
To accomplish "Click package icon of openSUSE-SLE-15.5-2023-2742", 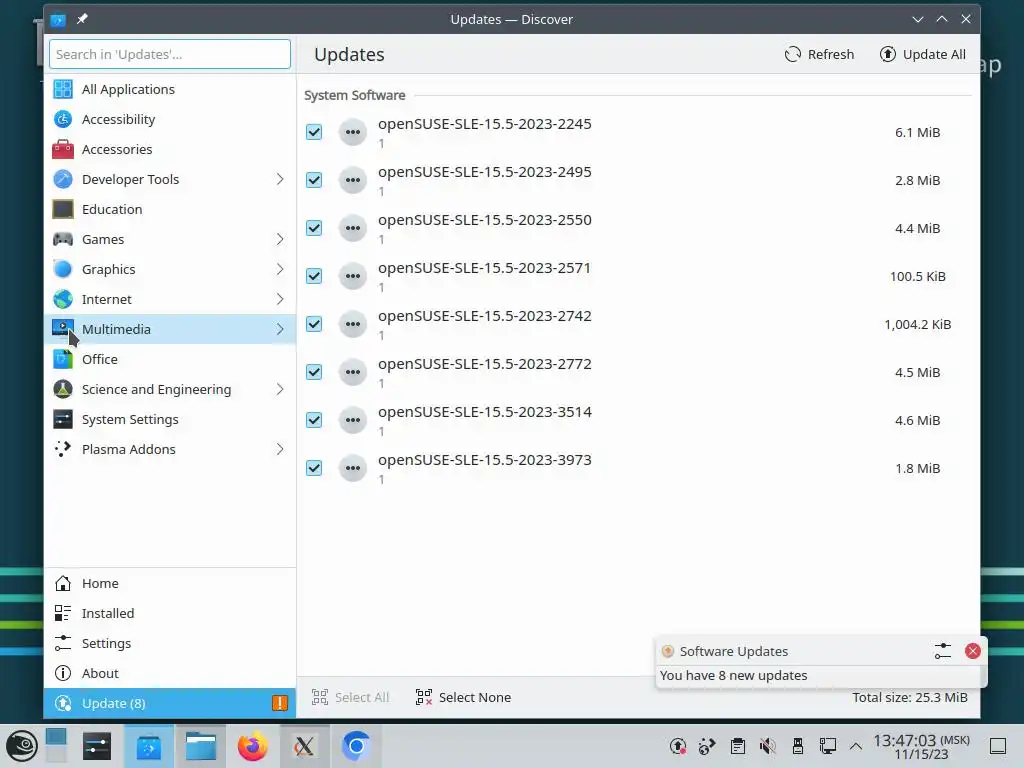I will pyautogui.click(x=353, y=325).
